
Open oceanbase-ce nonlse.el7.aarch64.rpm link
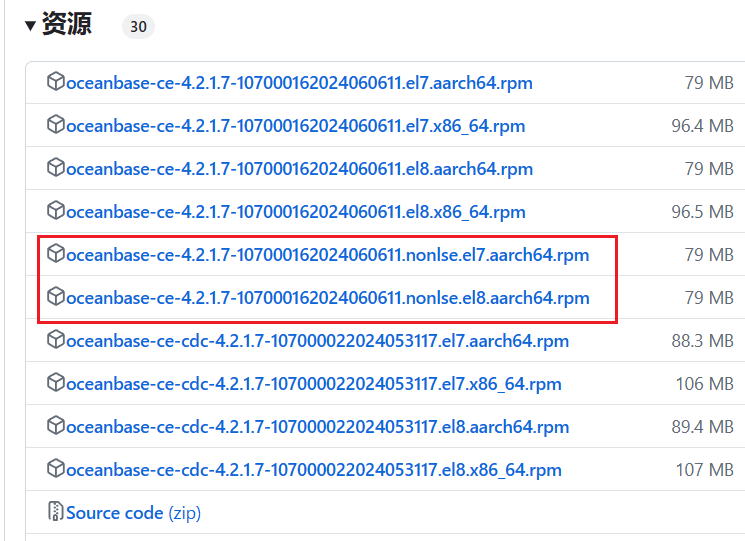point(327,255)
